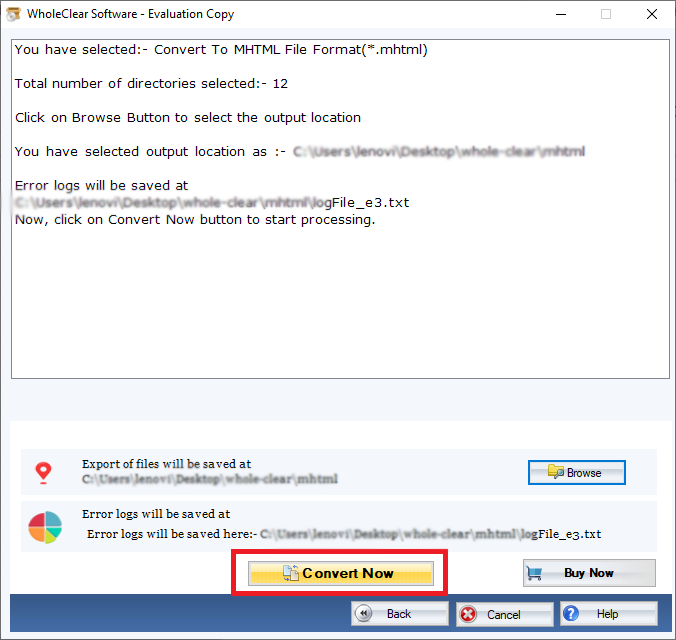This screenshot has height=640, width=676.
Task: Click inside the conversion log text area
Action: tap(340, 300)
